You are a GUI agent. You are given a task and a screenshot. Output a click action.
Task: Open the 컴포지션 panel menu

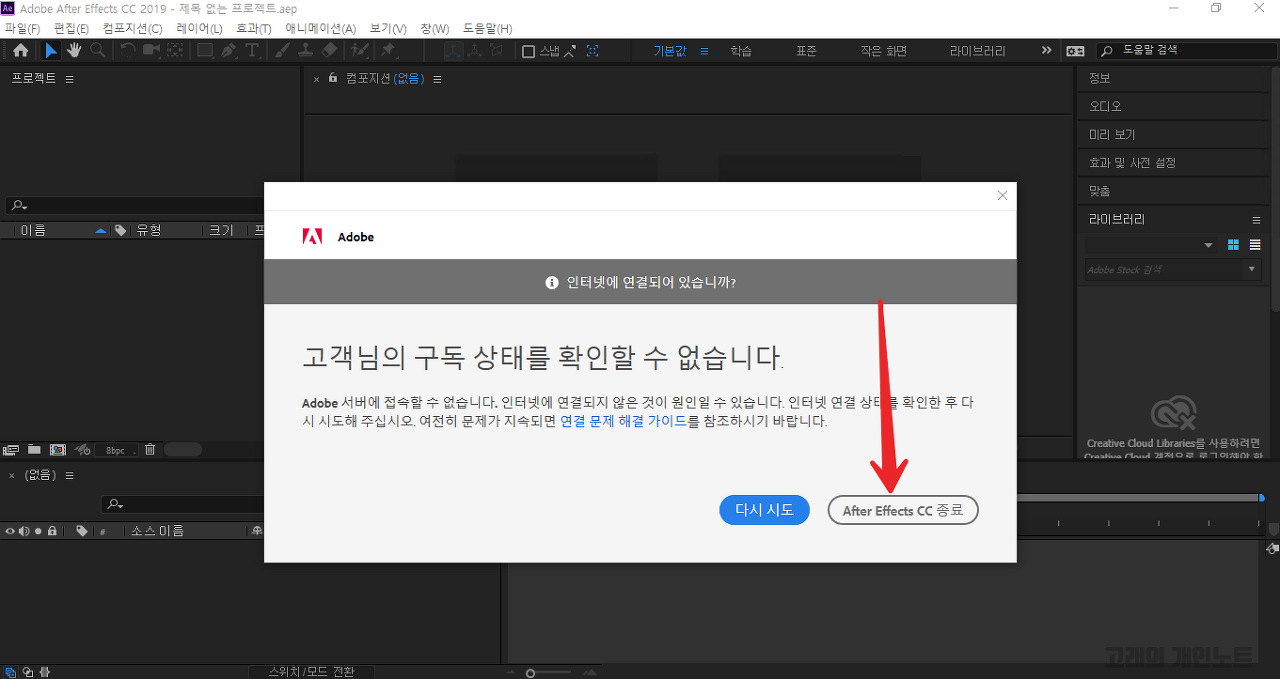(x=437, y=79)
